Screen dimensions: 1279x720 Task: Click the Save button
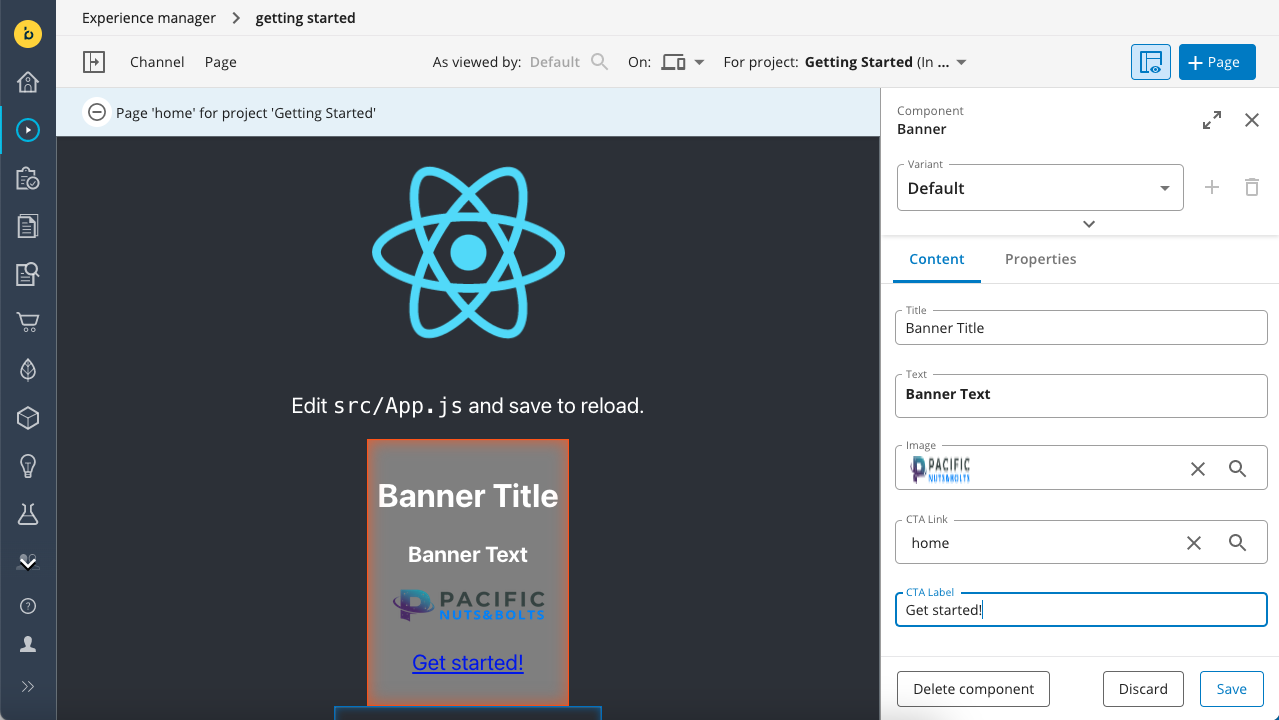point(1231,689)
